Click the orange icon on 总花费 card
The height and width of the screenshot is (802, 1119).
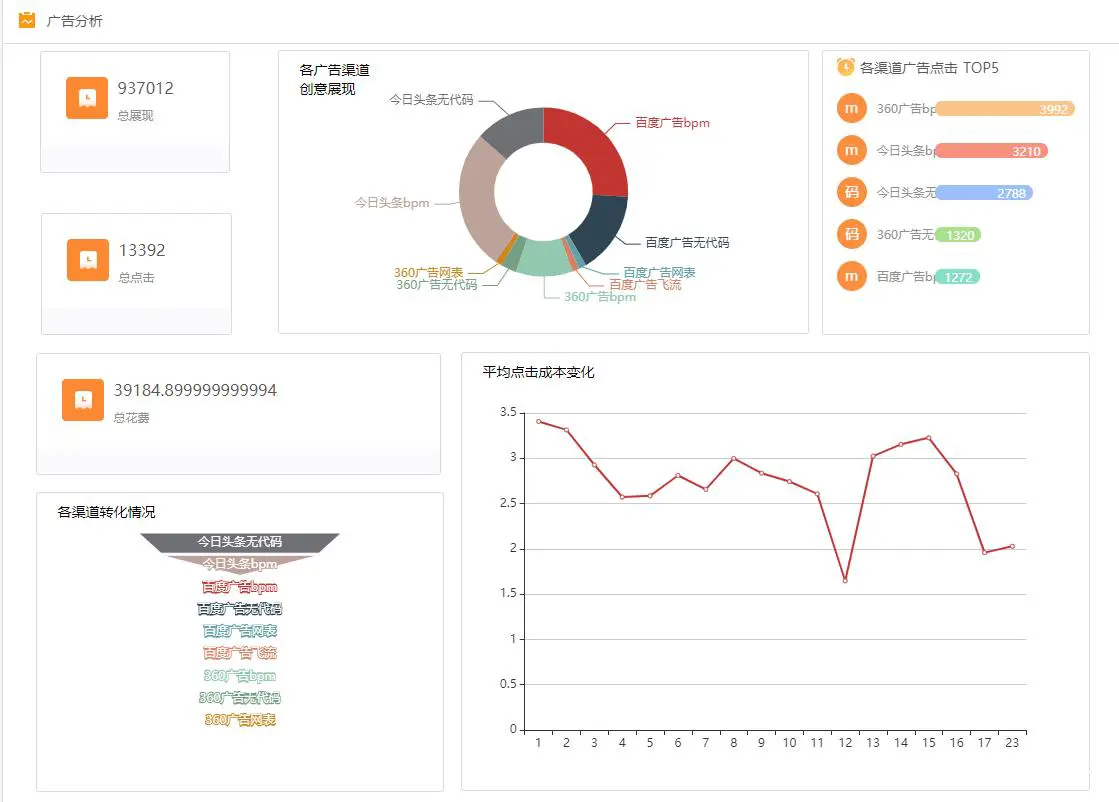(83, 400)
